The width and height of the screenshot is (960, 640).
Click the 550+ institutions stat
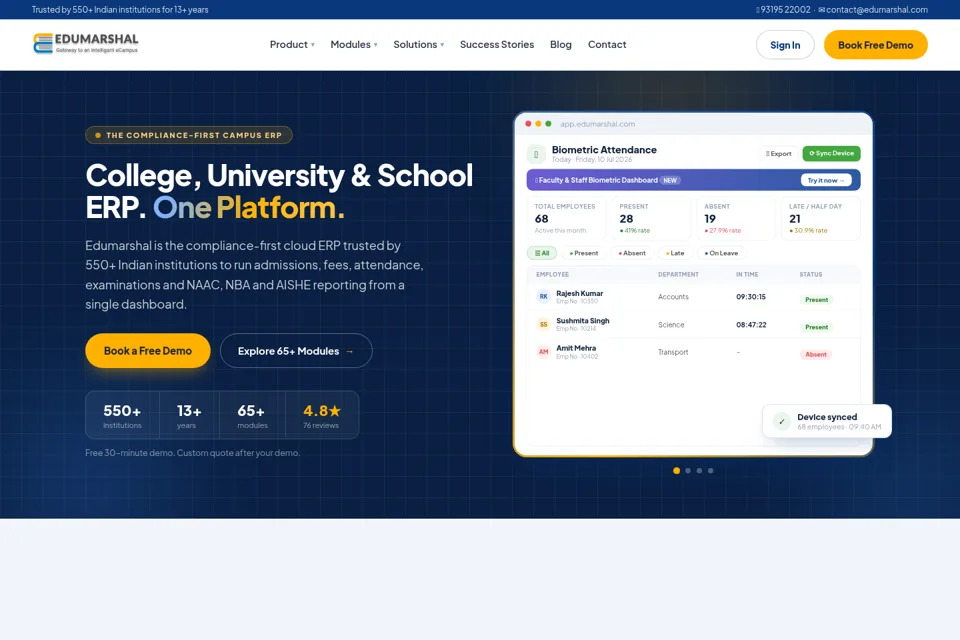pos(122,415)
